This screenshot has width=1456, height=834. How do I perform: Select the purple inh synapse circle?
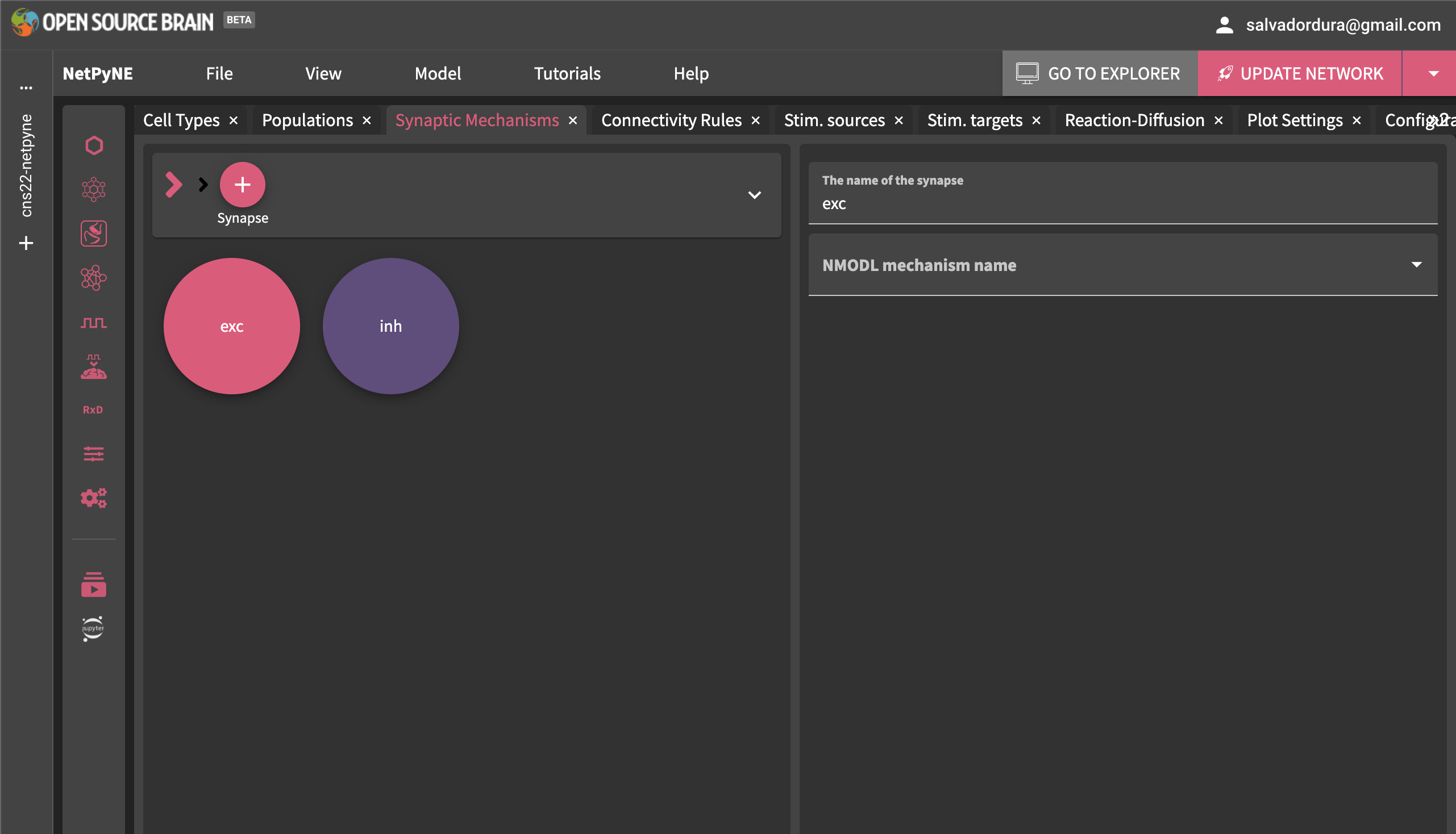(390, 326)
